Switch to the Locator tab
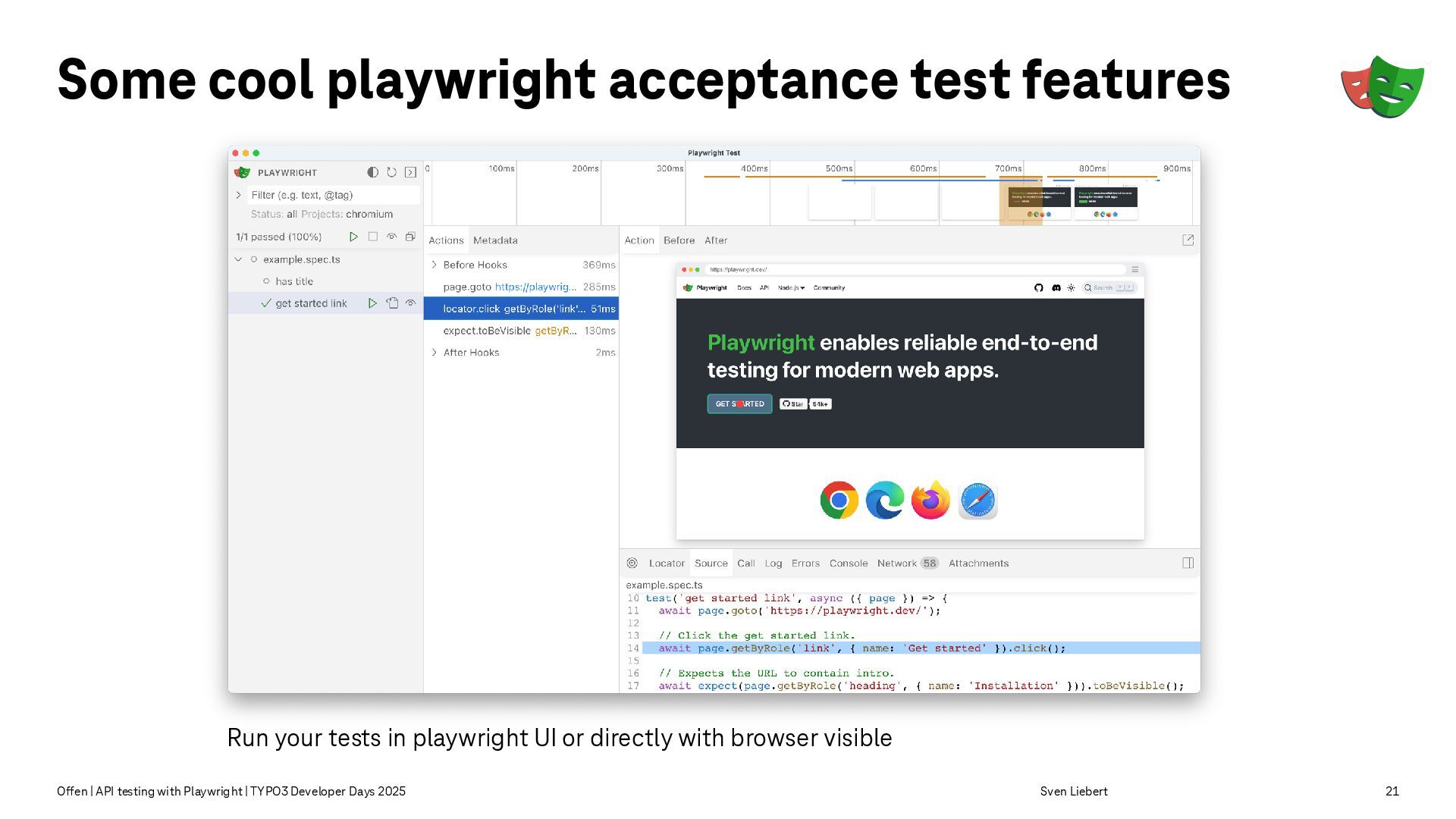The image size is (1456, 819). coord(667,563)
